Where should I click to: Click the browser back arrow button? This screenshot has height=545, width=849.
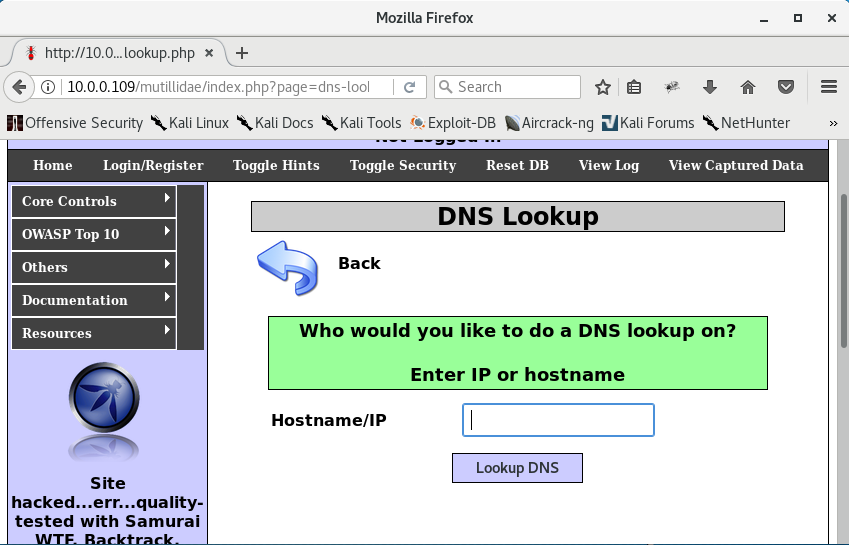coord(19,87)
